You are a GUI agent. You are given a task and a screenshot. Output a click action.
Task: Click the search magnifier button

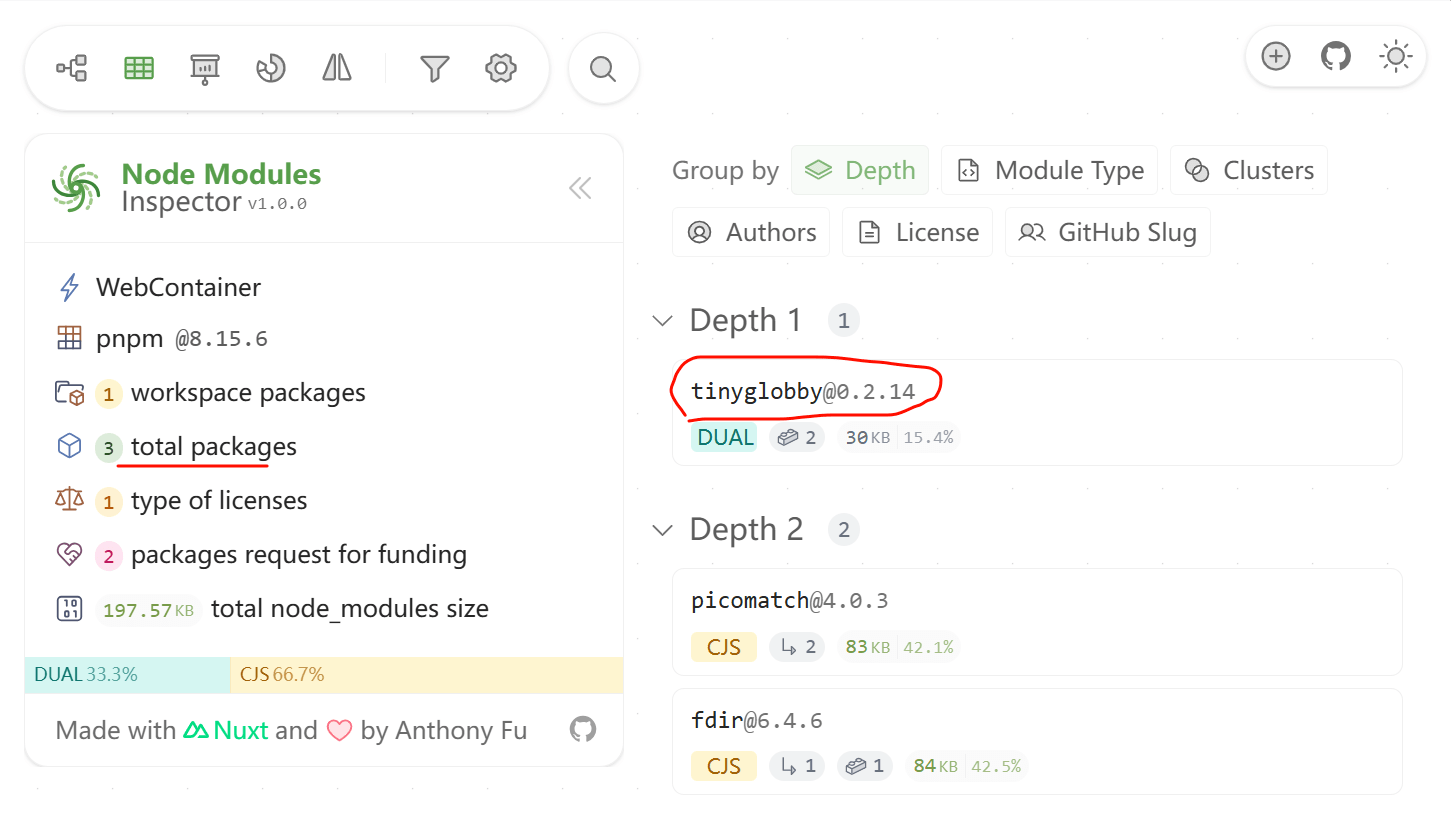(603, 68)
